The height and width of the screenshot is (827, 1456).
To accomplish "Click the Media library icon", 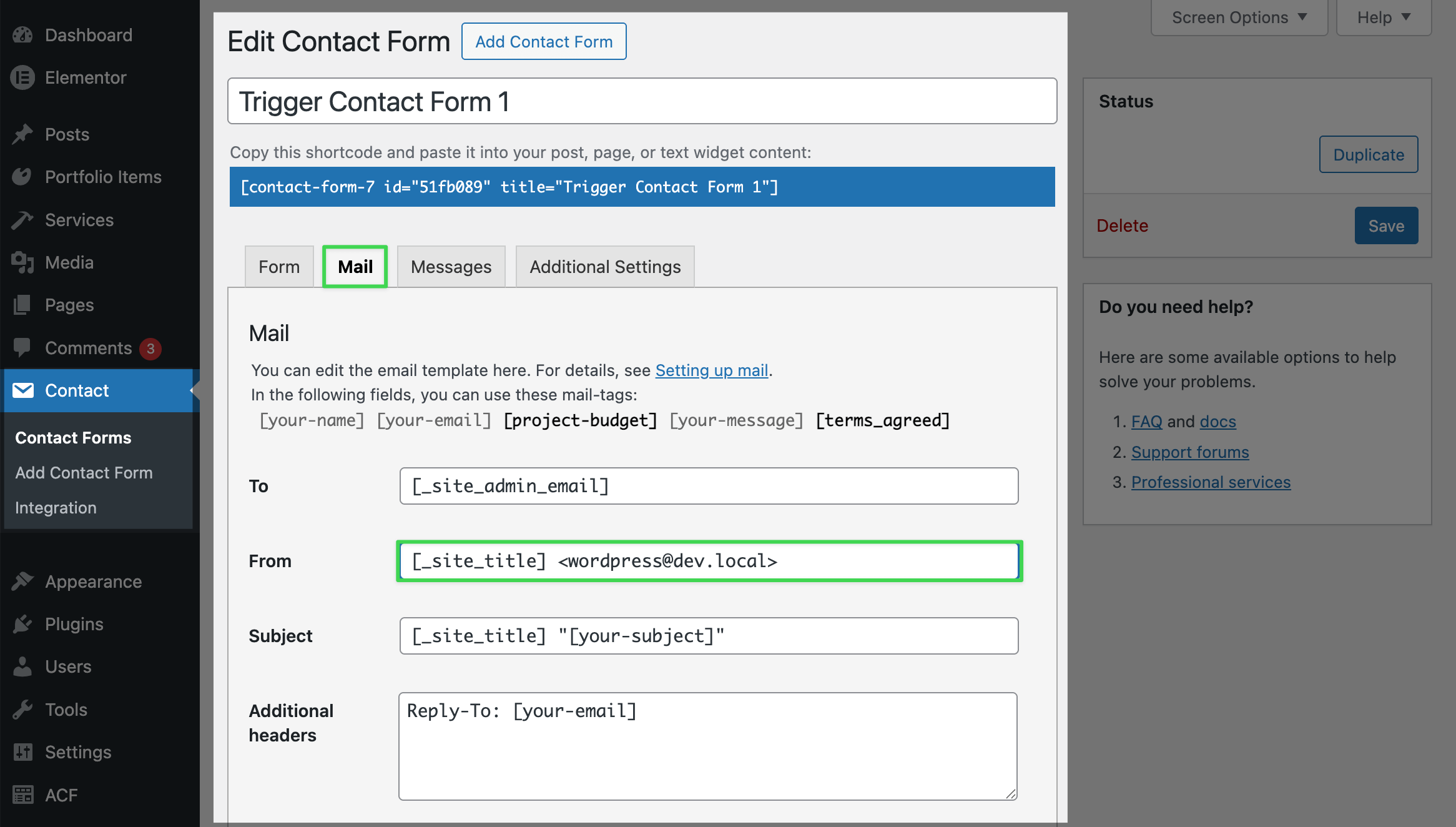I will (x=22, y=262).
